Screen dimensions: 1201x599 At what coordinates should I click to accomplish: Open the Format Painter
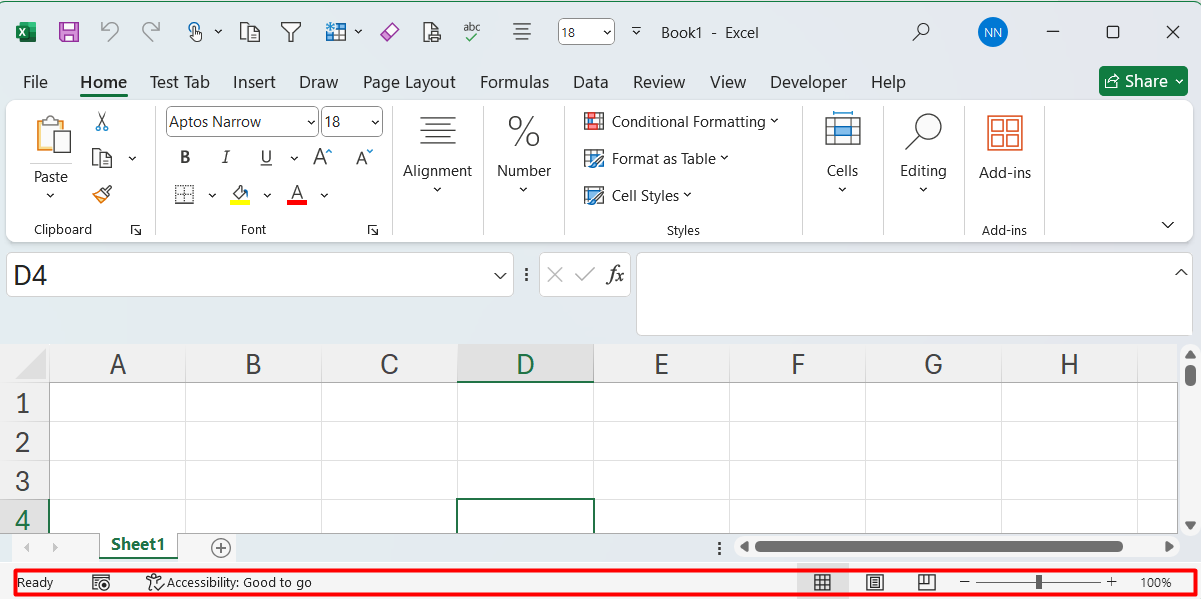[101, 194]
